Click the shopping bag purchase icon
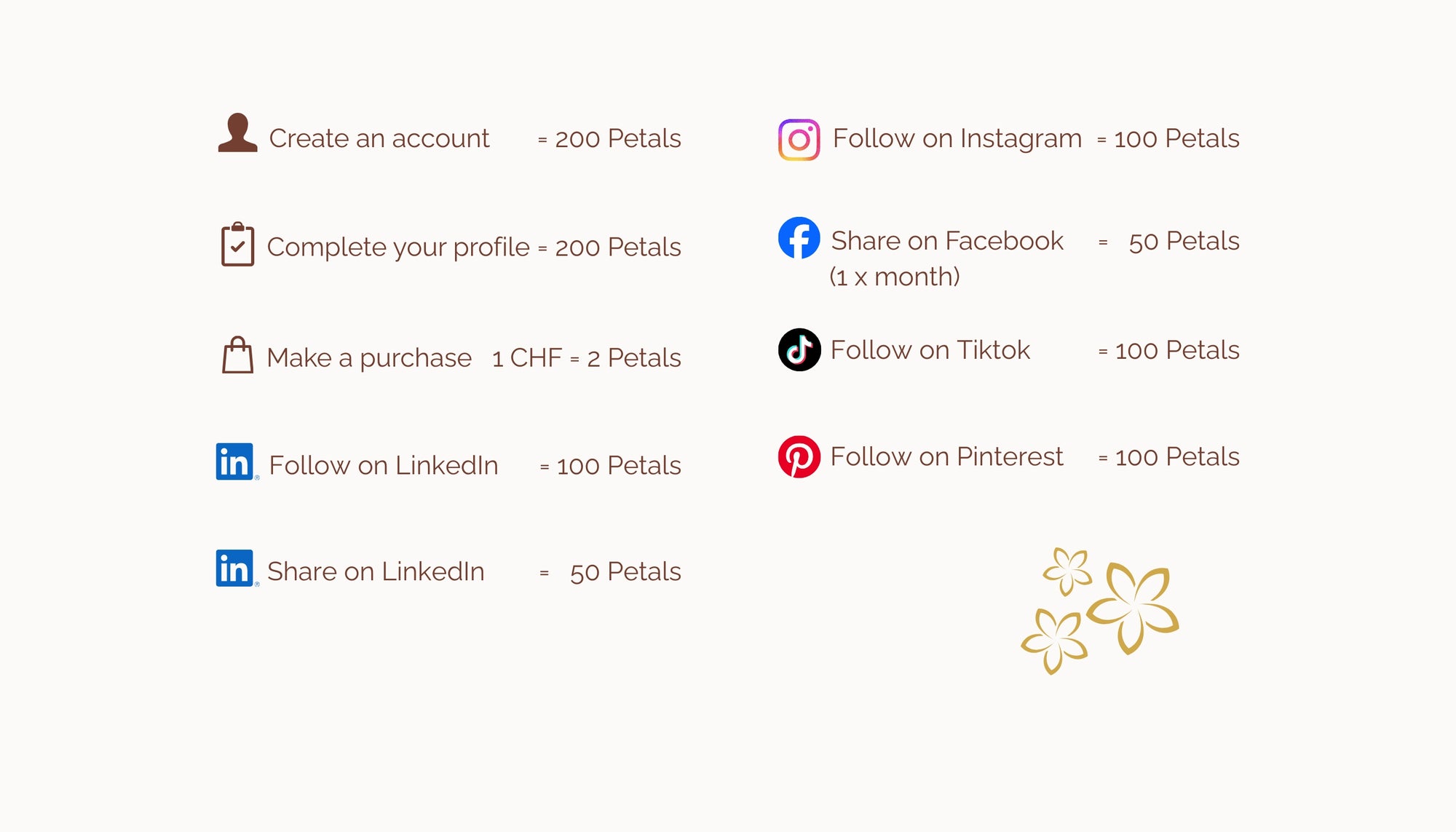The image size is (1456, 832). (x=237, y=355)
